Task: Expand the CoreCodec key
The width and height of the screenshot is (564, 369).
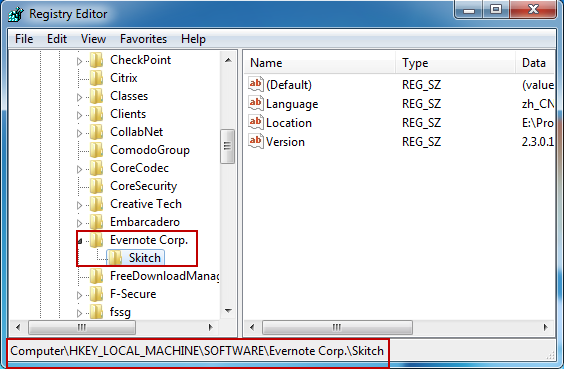Action: (79, 169)
